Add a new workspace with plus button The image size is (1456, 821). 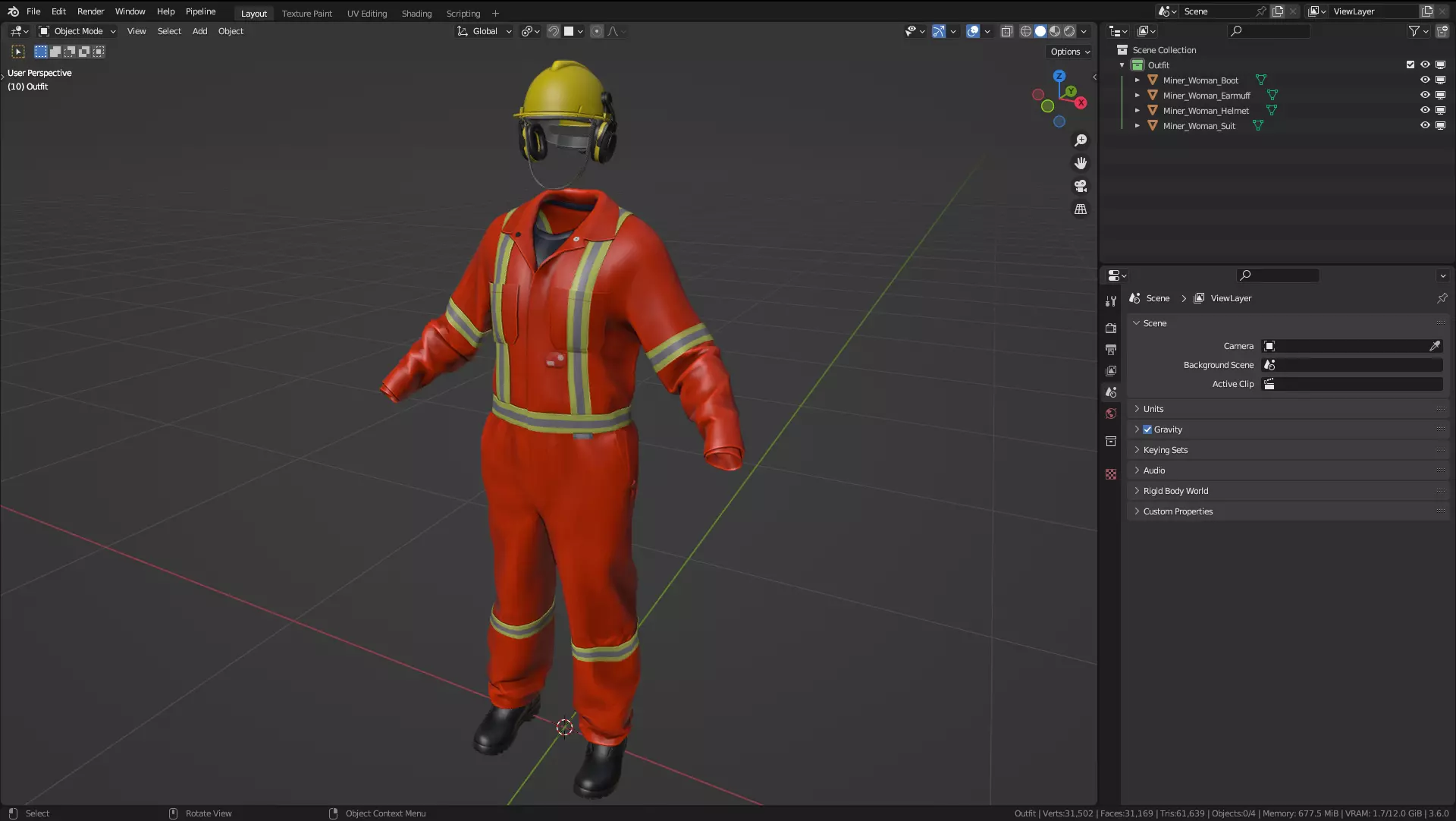(x=495, y=13)
